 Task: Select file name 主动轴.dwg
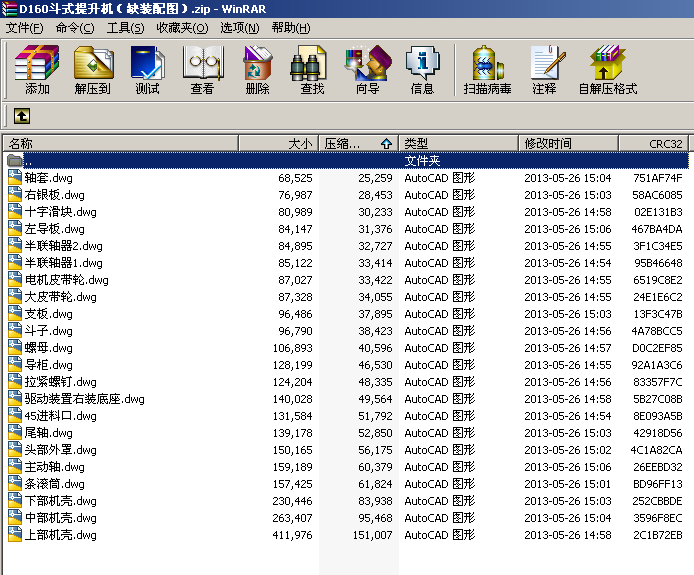coord(54,467)
